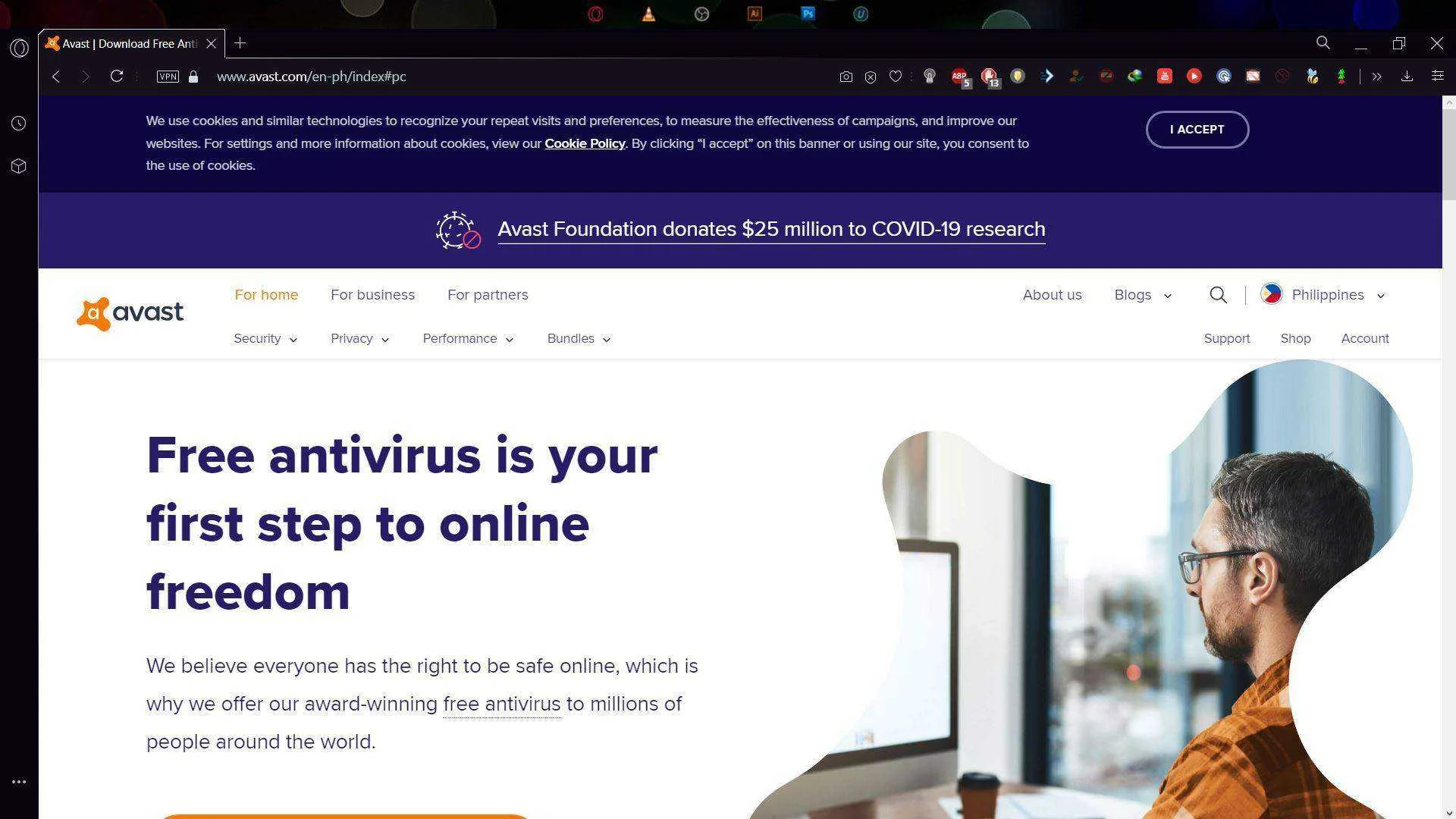
Task: Click the ad blocker shield icon
Action: point(871,77)
